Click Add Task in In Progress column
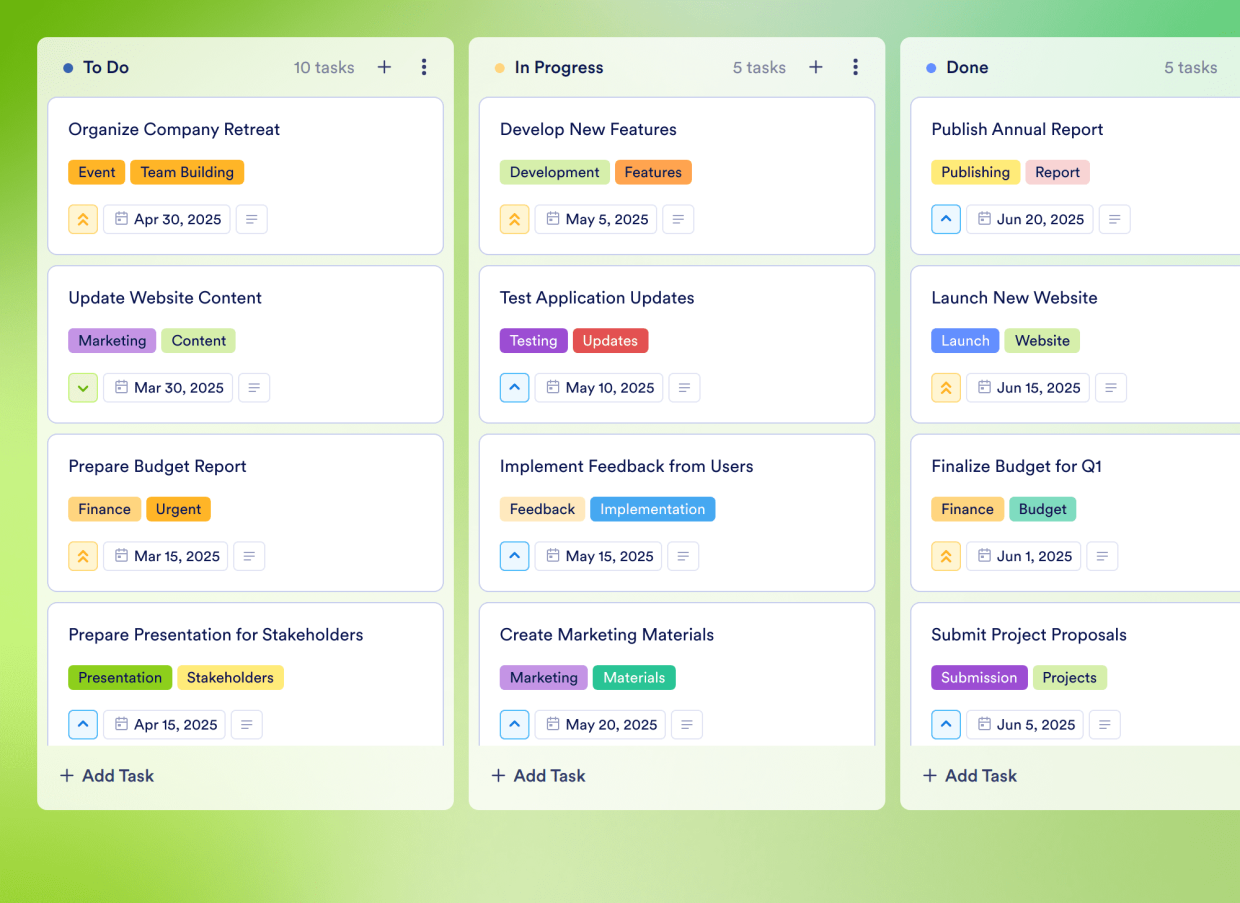 pyautogui.click(x=539, y=775)
